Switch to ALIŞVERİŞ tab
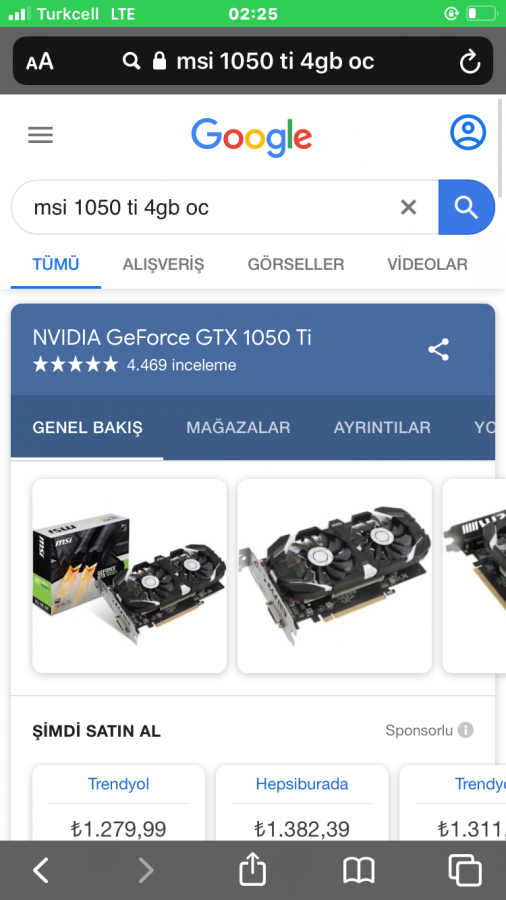506x900 pixels. tap(163, 265)
